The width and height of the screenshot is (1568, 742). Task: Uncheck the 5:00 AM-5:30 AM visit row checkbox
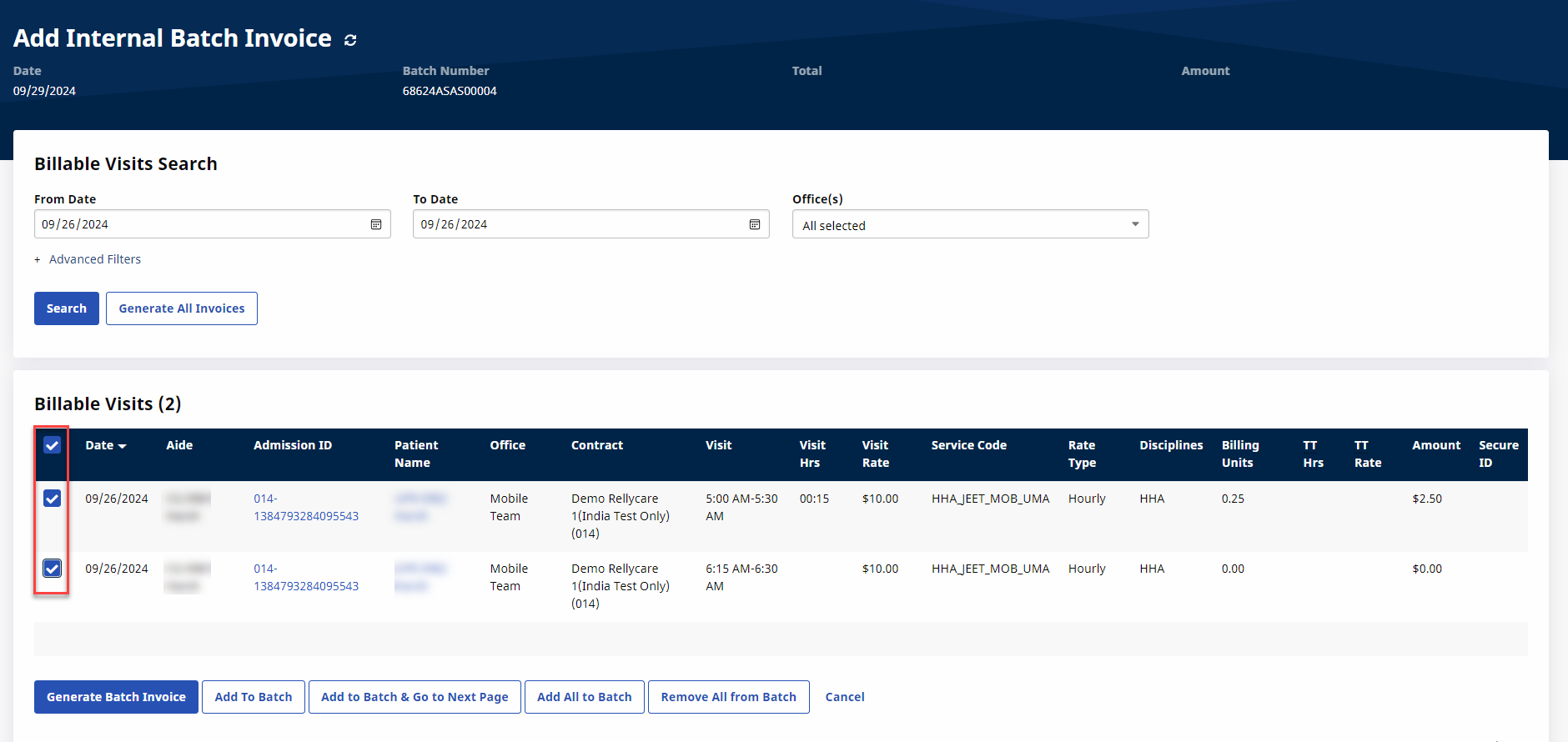(x=52, y=499)
